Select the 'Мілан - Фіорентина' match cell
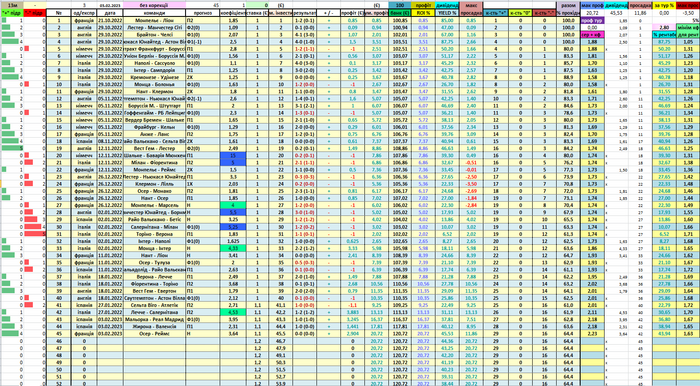 154,162
